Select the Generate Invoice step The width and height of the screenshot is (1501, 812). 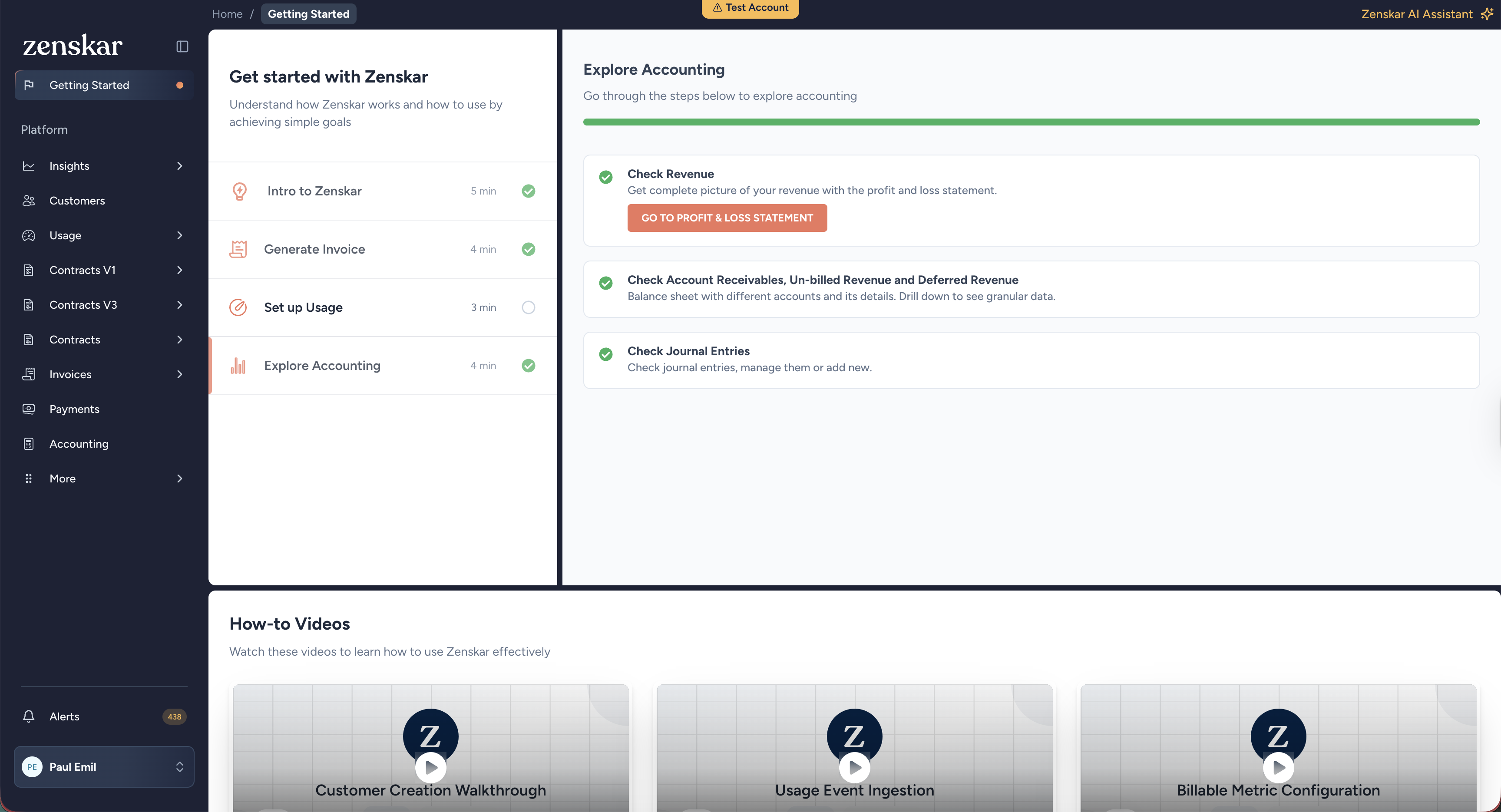(x=383, y=249)
